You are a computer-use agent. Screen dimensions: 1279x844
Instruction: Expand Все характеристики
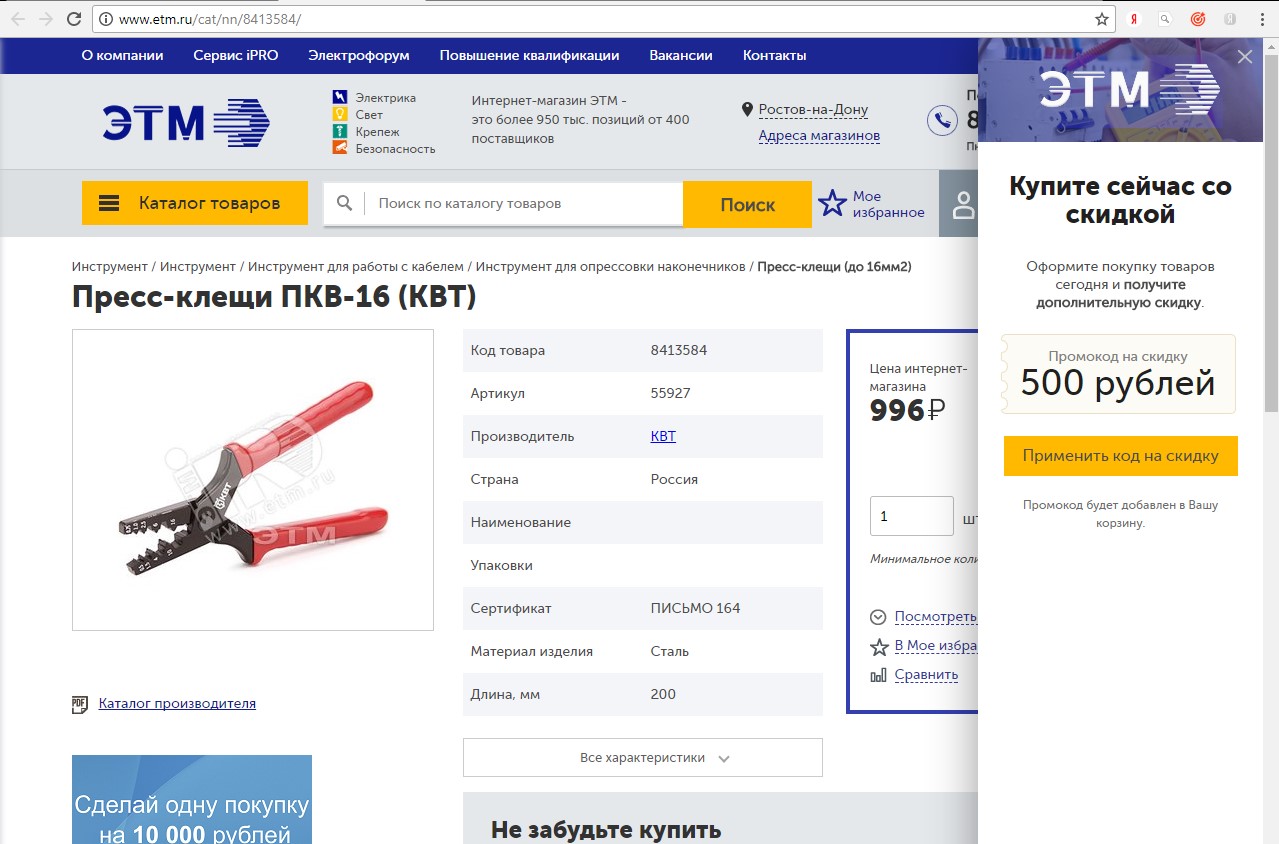click(x=643, y=758)
